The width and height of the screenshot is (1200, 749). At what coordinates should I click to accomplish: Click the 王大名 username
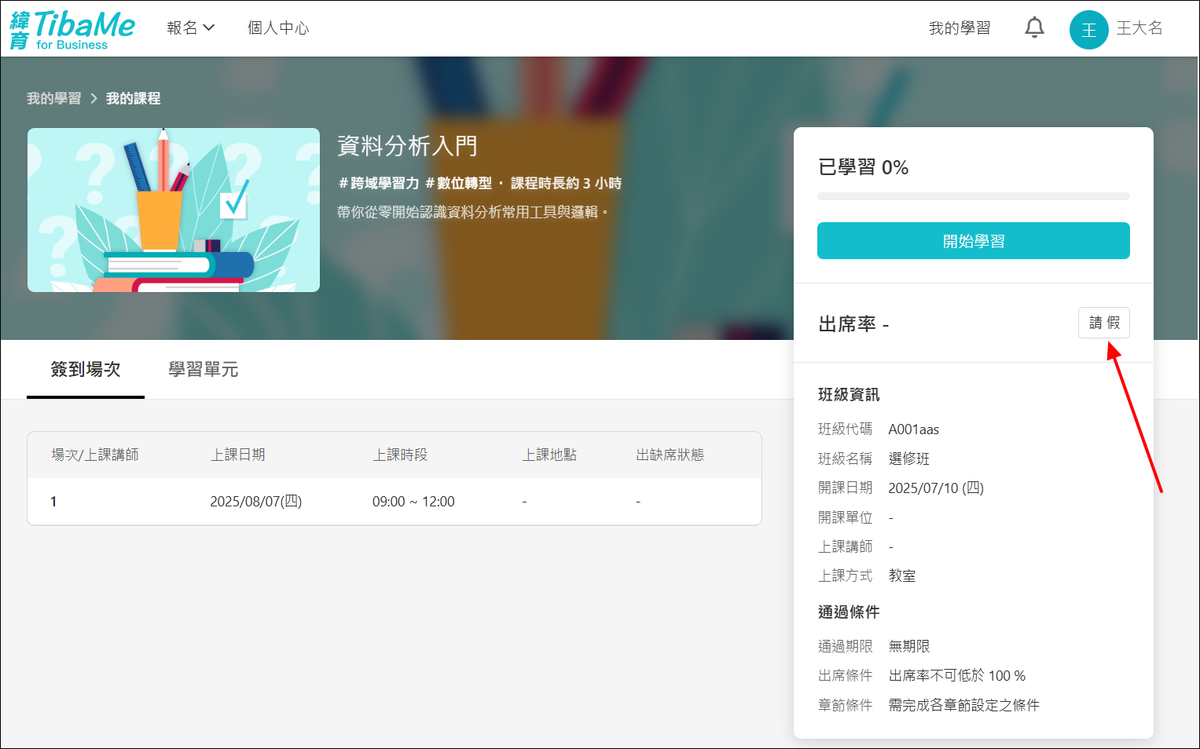coord(1139,28)
